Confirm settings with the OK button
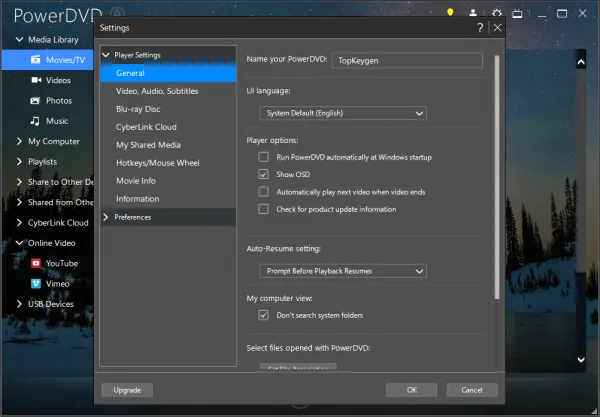The height and width of the screenshot is (417, 600). pos(412,390)
